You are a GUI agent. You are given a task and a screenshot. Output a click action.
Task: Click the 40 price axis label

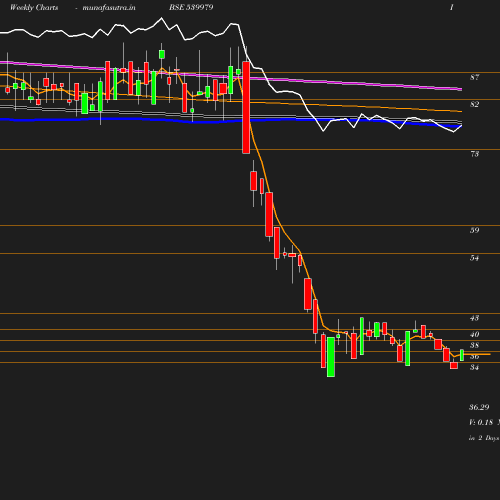click(x=475, y=334)
